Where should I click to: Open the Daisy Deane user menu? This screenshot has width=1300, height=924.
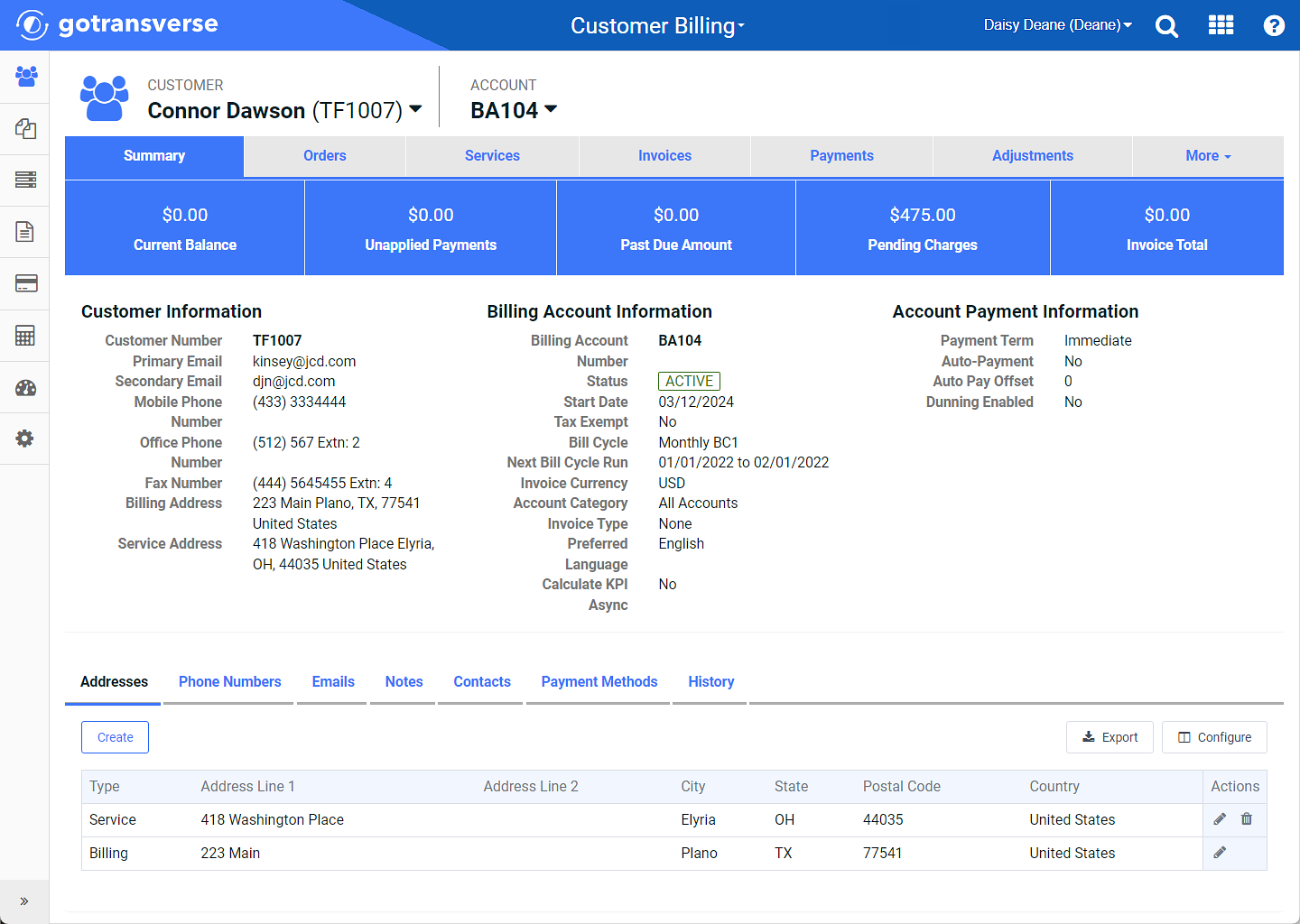coord(1057,25)
